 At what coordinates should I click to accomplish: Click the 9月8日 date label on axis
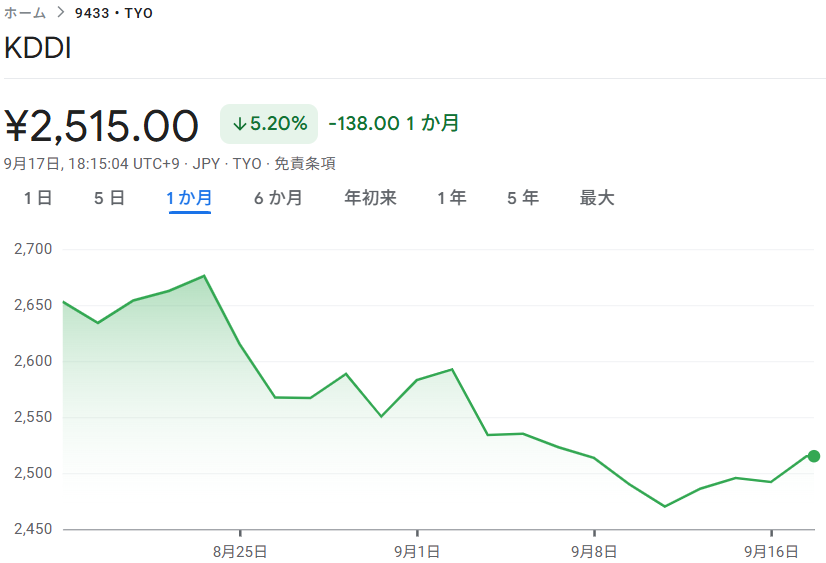pos(594,550)
